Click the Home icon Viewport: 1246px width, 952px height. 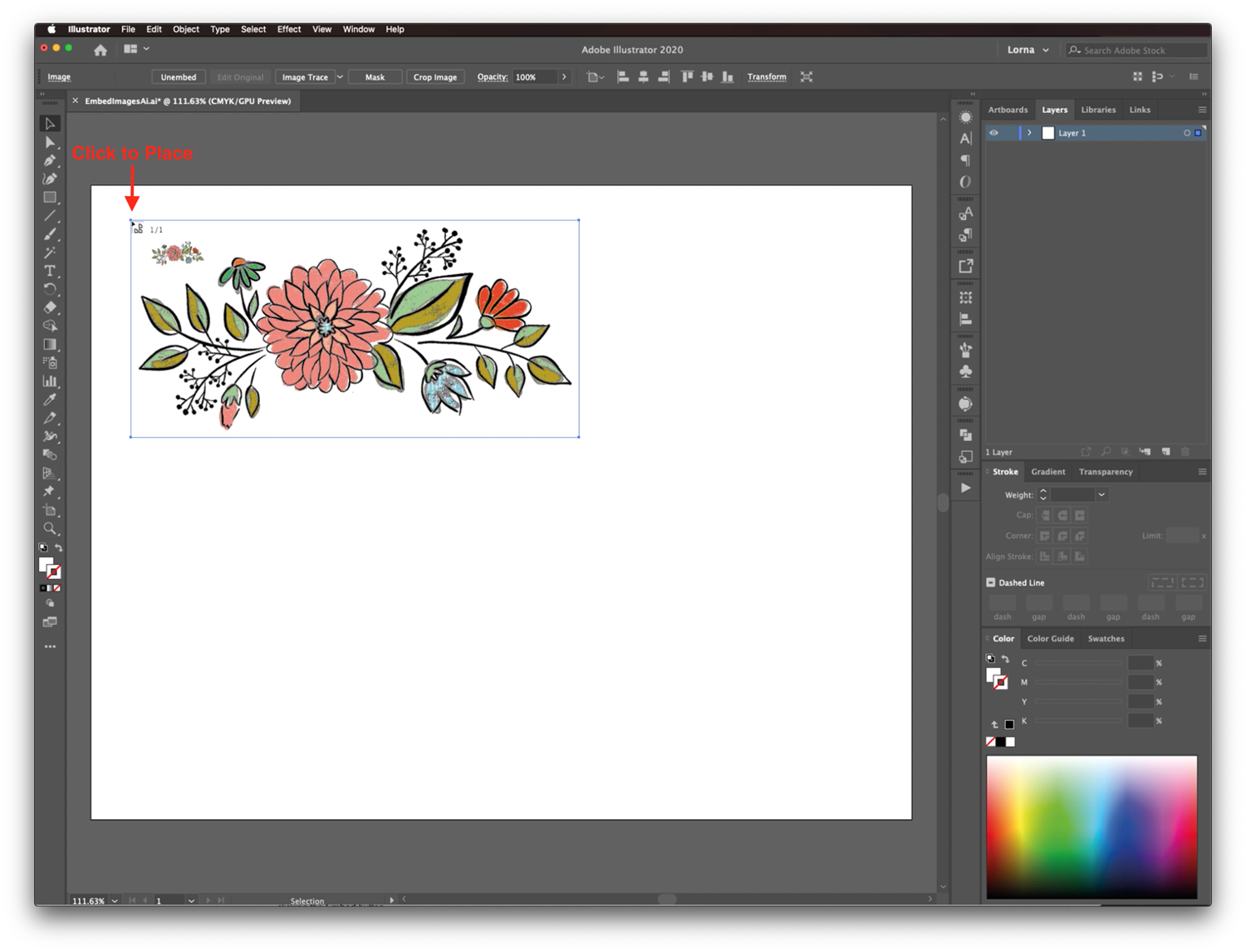101,50
